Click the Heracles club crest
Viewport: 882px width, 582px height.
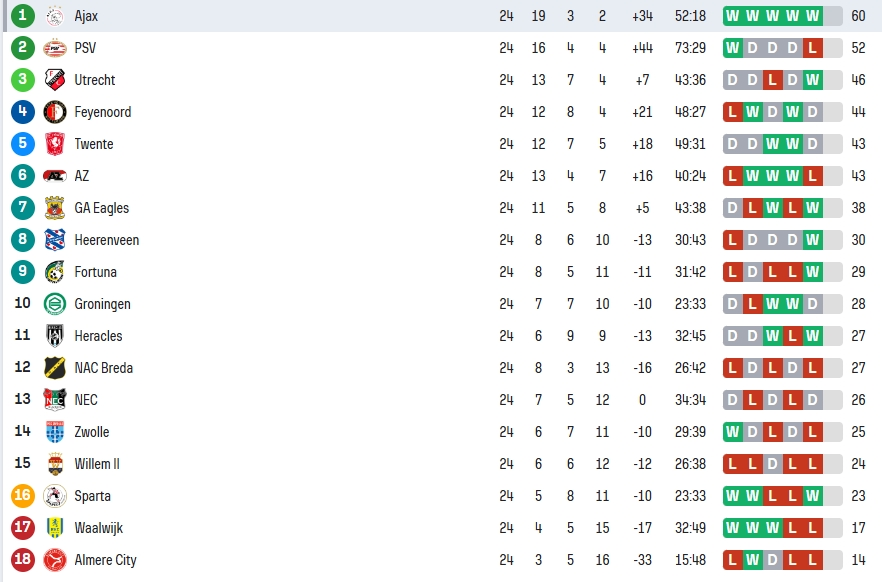pos(55,336)
